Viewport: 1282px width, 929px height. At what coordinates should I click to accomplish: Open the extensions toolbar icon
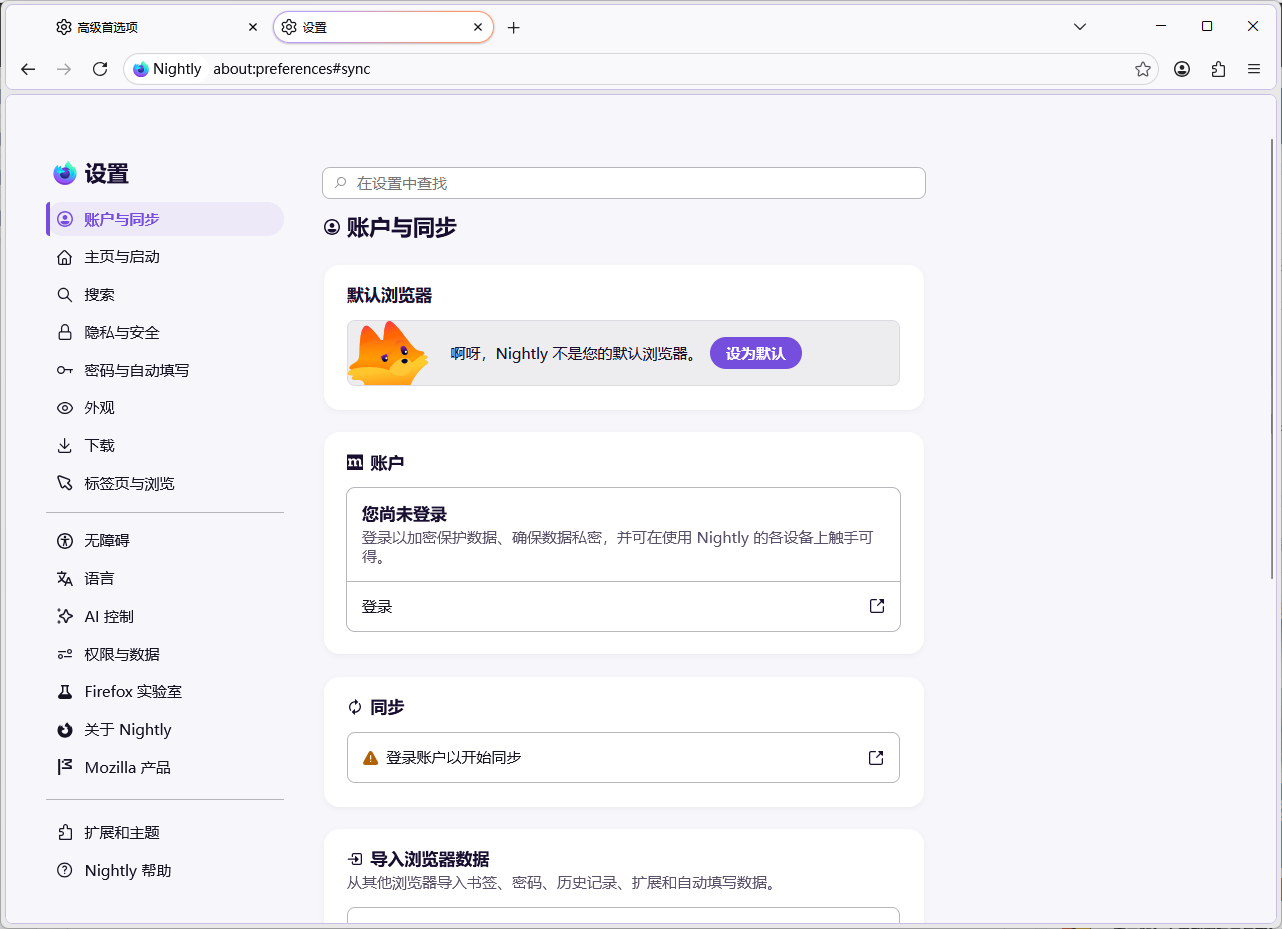[x=1218, y=69]
